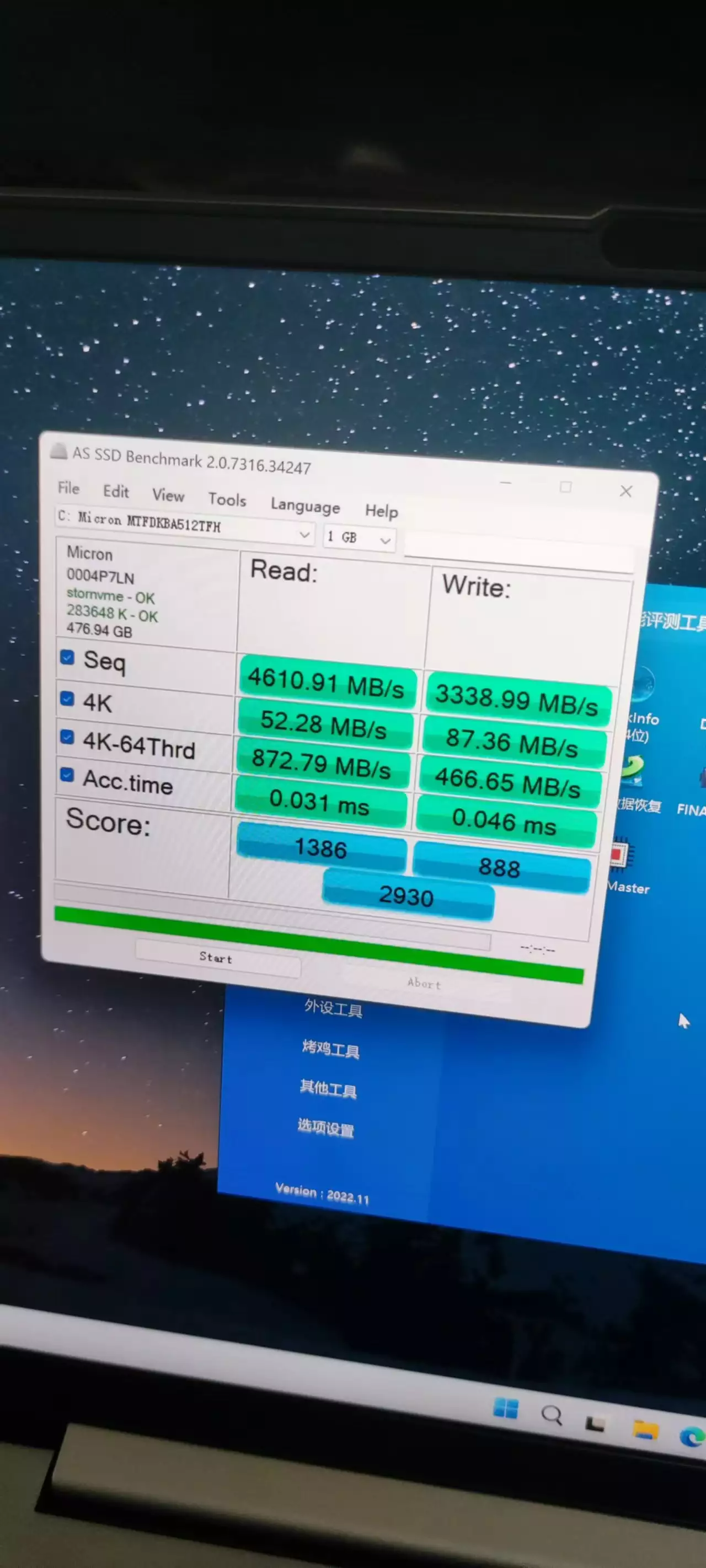Click the write access time 0.046 ms
Image resolution: width=706 pixels, height=1568 pixels.
click(x=506, y=821)
